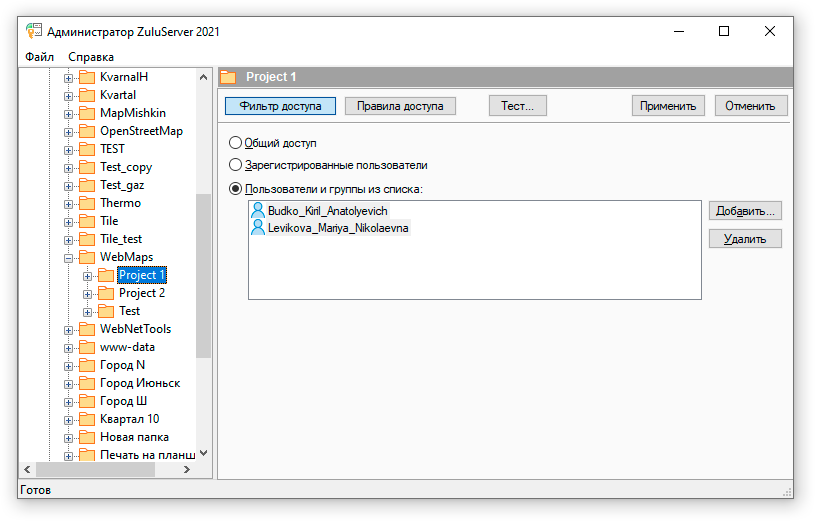Screen dimensions: 815x521
Task: Click the user icon next to Budko_Kiril_Anatolyevich
Action: 258,211
